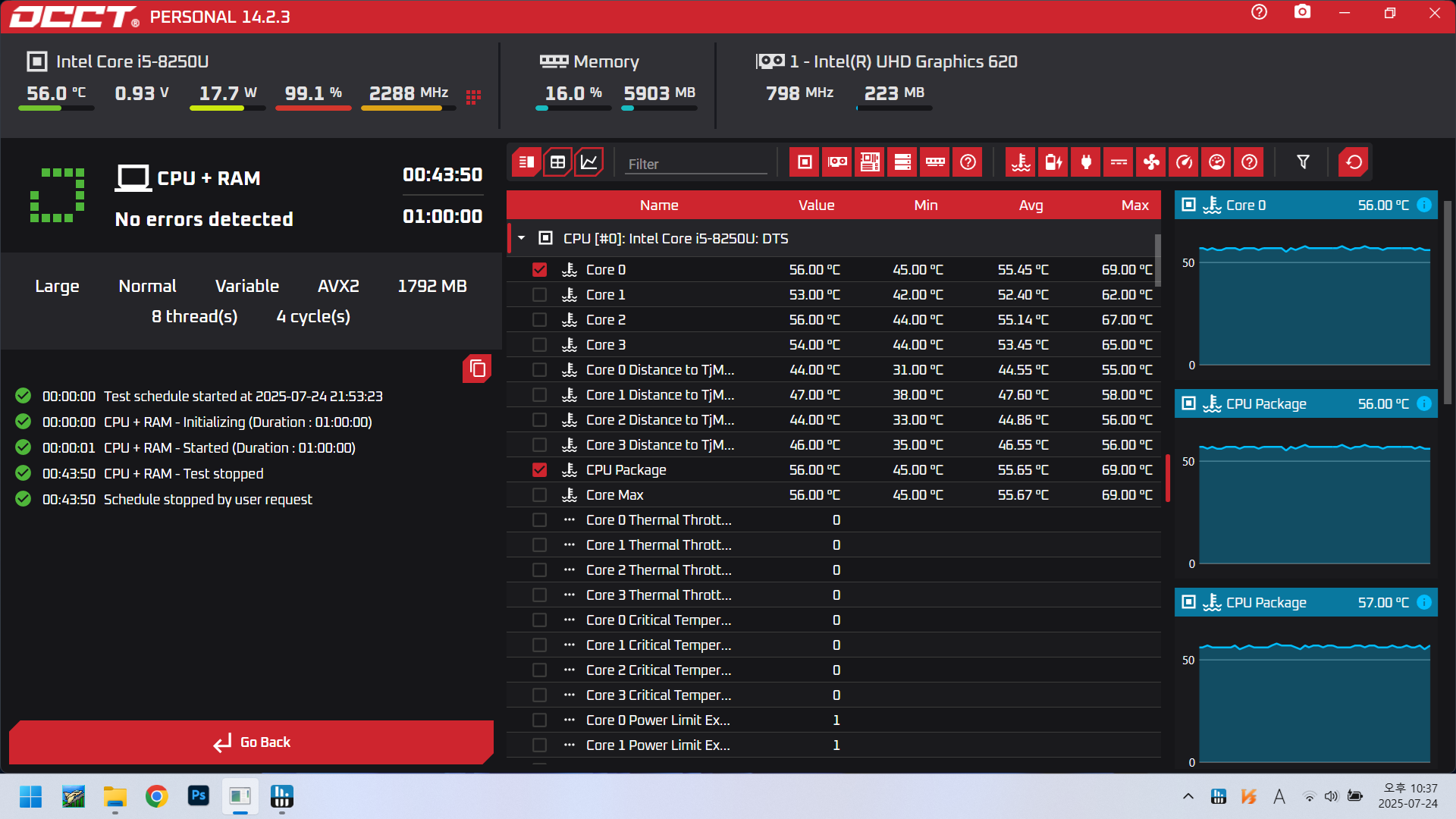Click the sensor Filter text field
The height and width of the screenshot is (819, 1456).
pyautogui.click(x=696, y=164)
